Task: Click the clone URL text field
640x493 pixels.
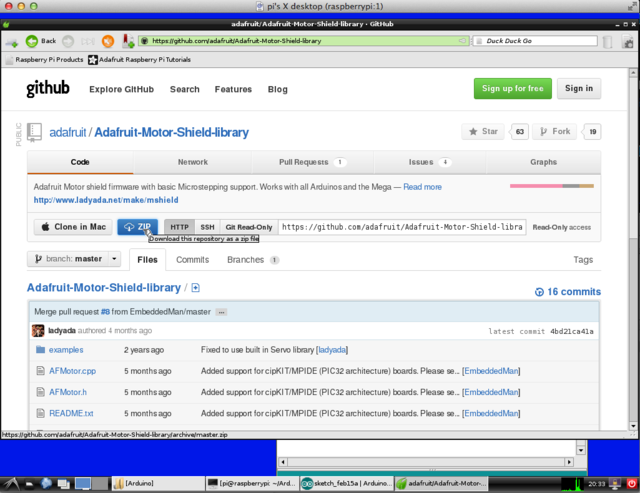Action: 400,227
